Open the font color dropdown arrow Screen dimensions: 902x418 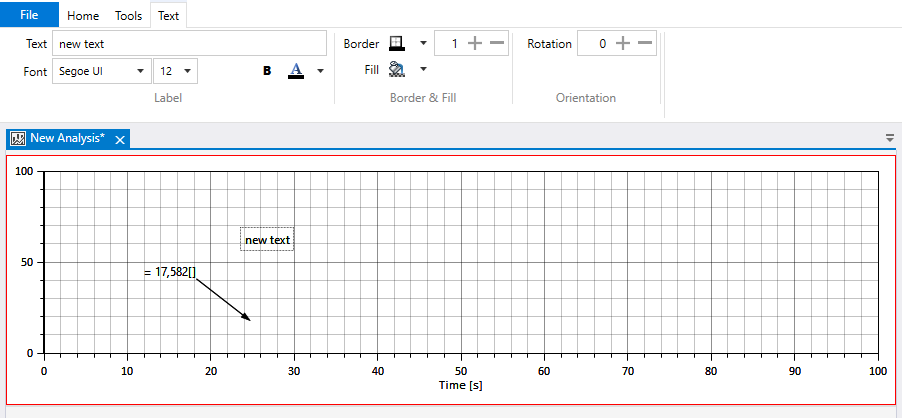320,71
